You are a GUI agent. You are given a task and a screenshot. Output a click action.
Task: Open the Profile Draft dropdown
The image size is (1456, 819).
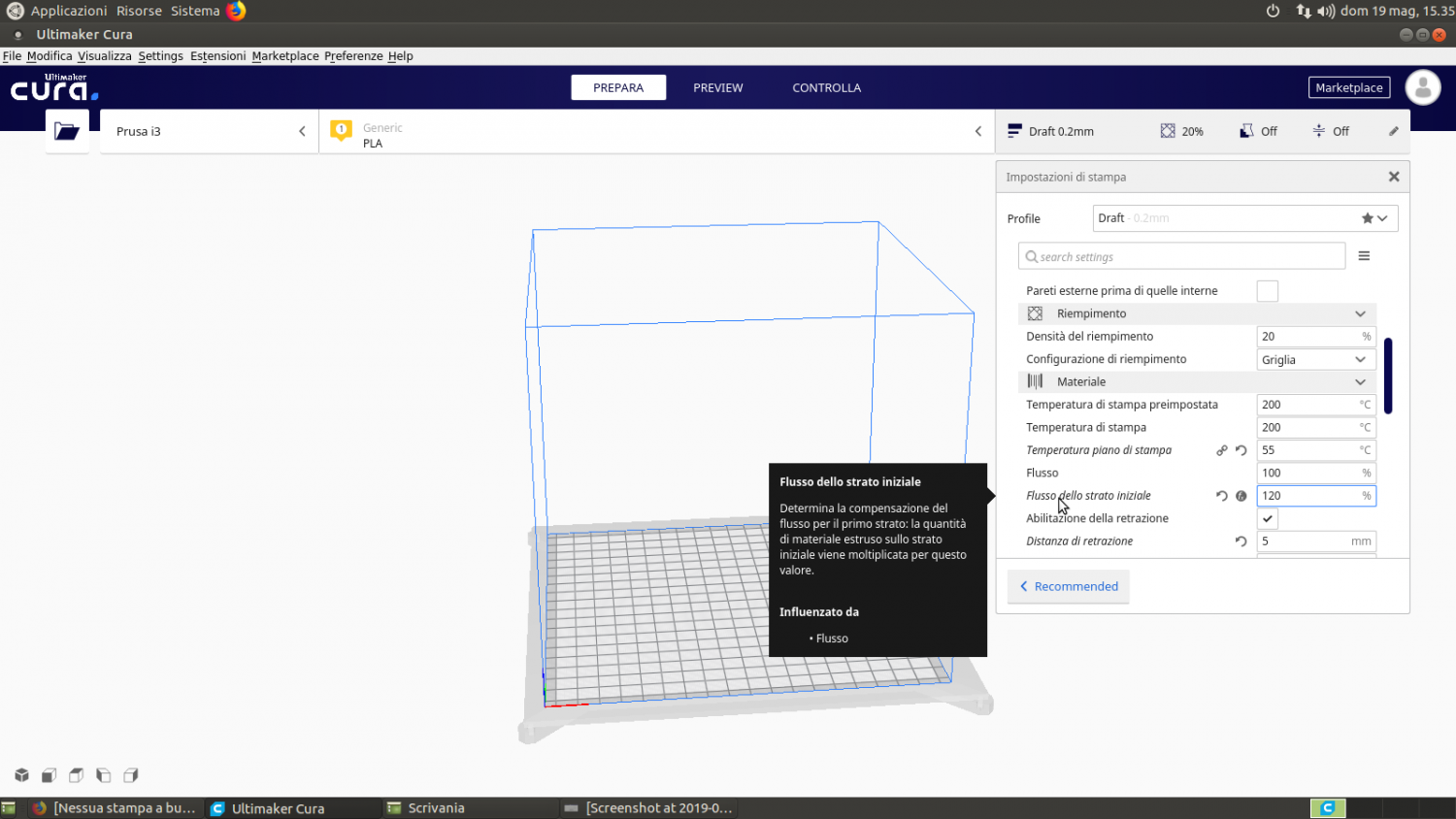click(x=1245, y=218)
